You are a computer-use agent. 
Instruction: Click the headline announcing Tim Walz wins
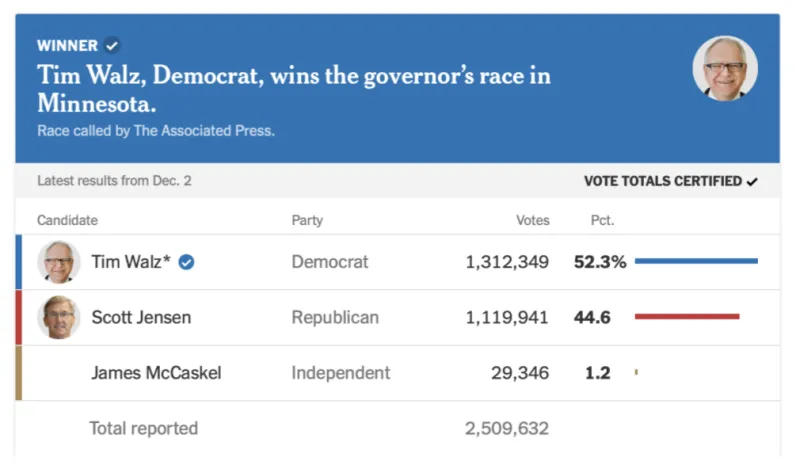point(294,89)
